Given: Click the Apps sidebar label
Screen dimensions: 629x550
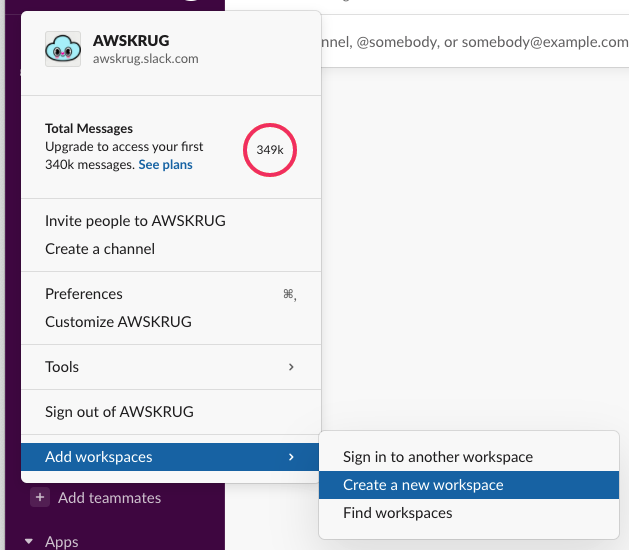Looking at the screenshot, I should [x=62, y=541].
